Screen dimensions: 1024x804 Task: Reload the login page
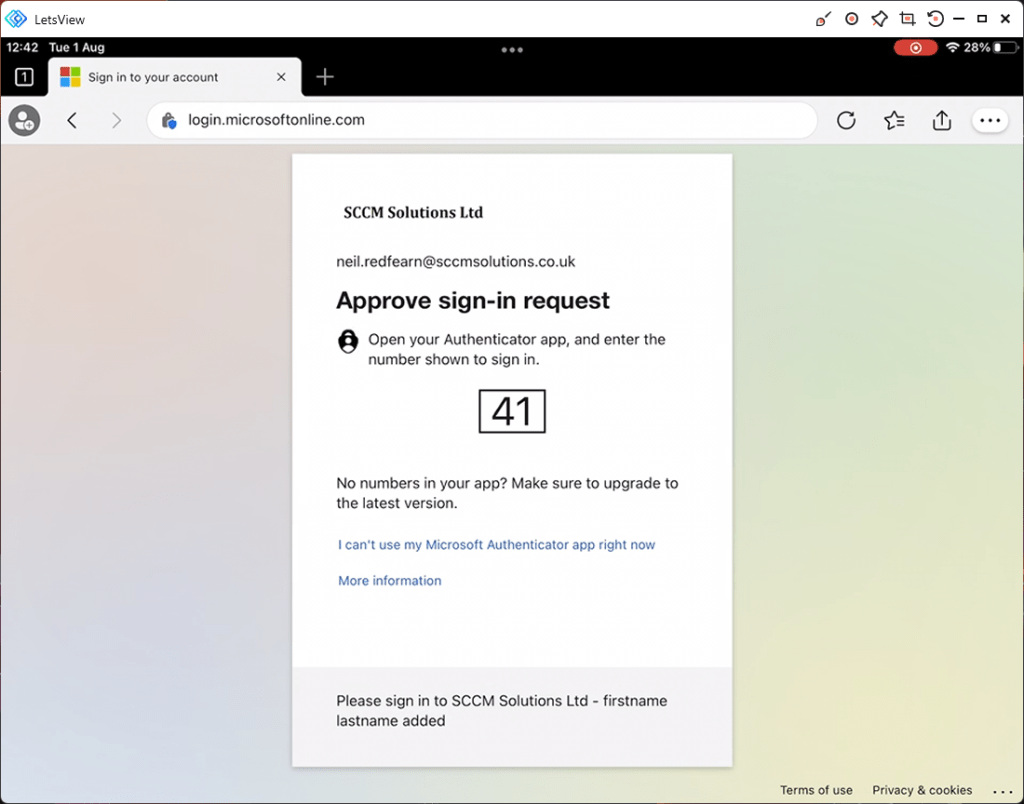point(846,121)
